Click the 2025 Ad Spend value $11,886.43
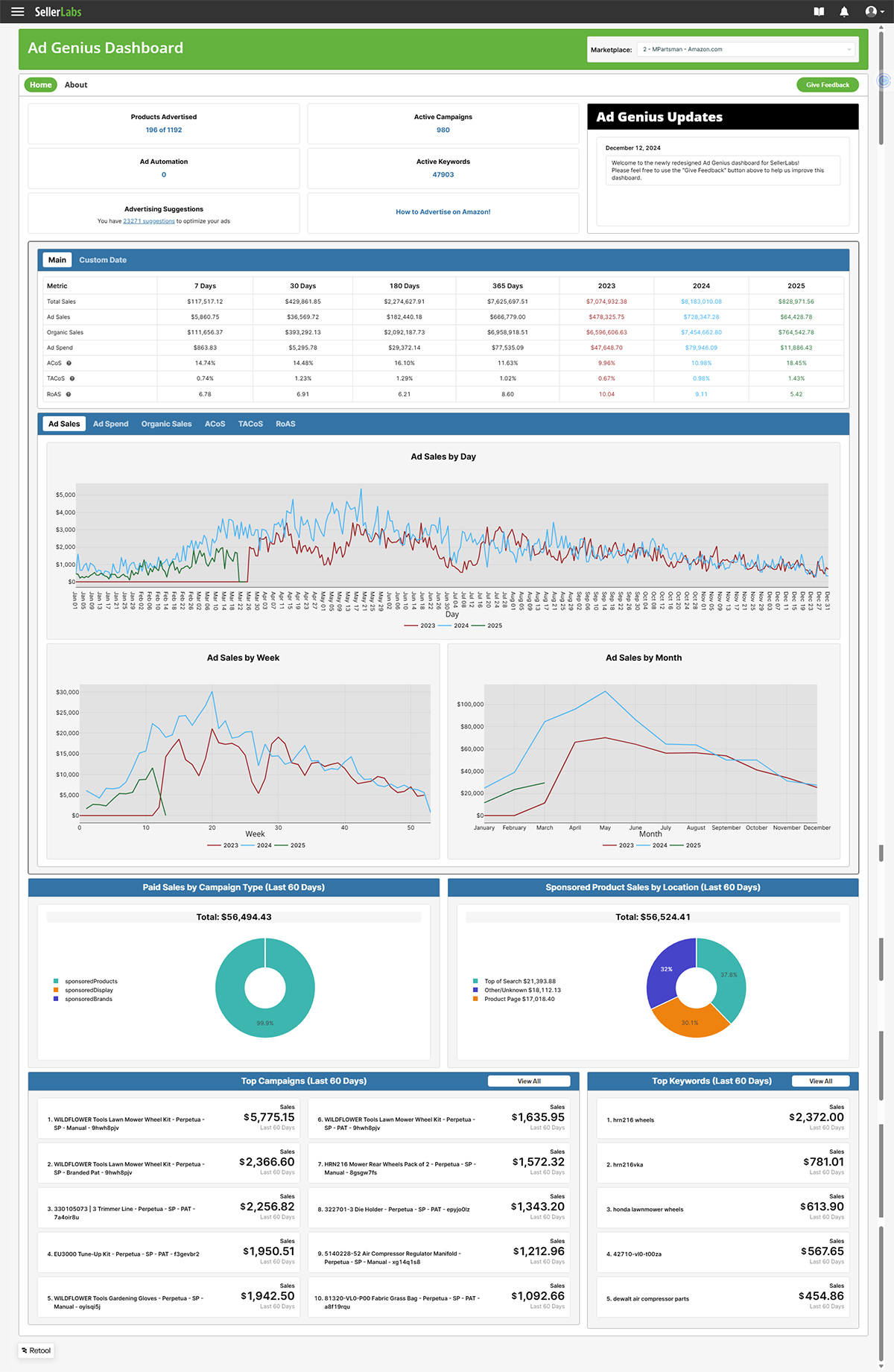The height and width of the screenshot is (1372, 894). [x=796, y=348]
